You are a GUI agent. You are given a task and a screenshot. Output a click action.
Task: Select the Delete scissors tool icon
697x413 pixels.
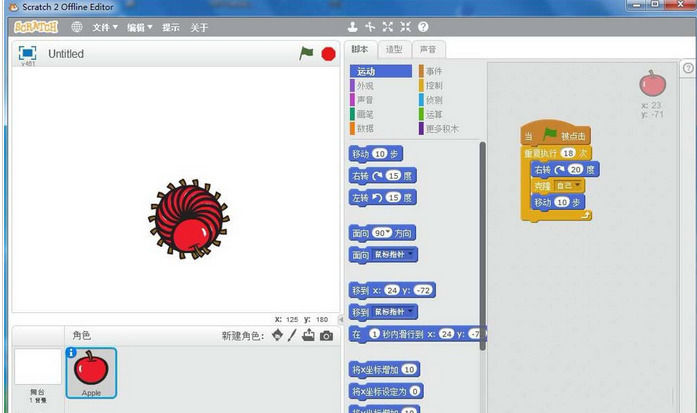370,27
